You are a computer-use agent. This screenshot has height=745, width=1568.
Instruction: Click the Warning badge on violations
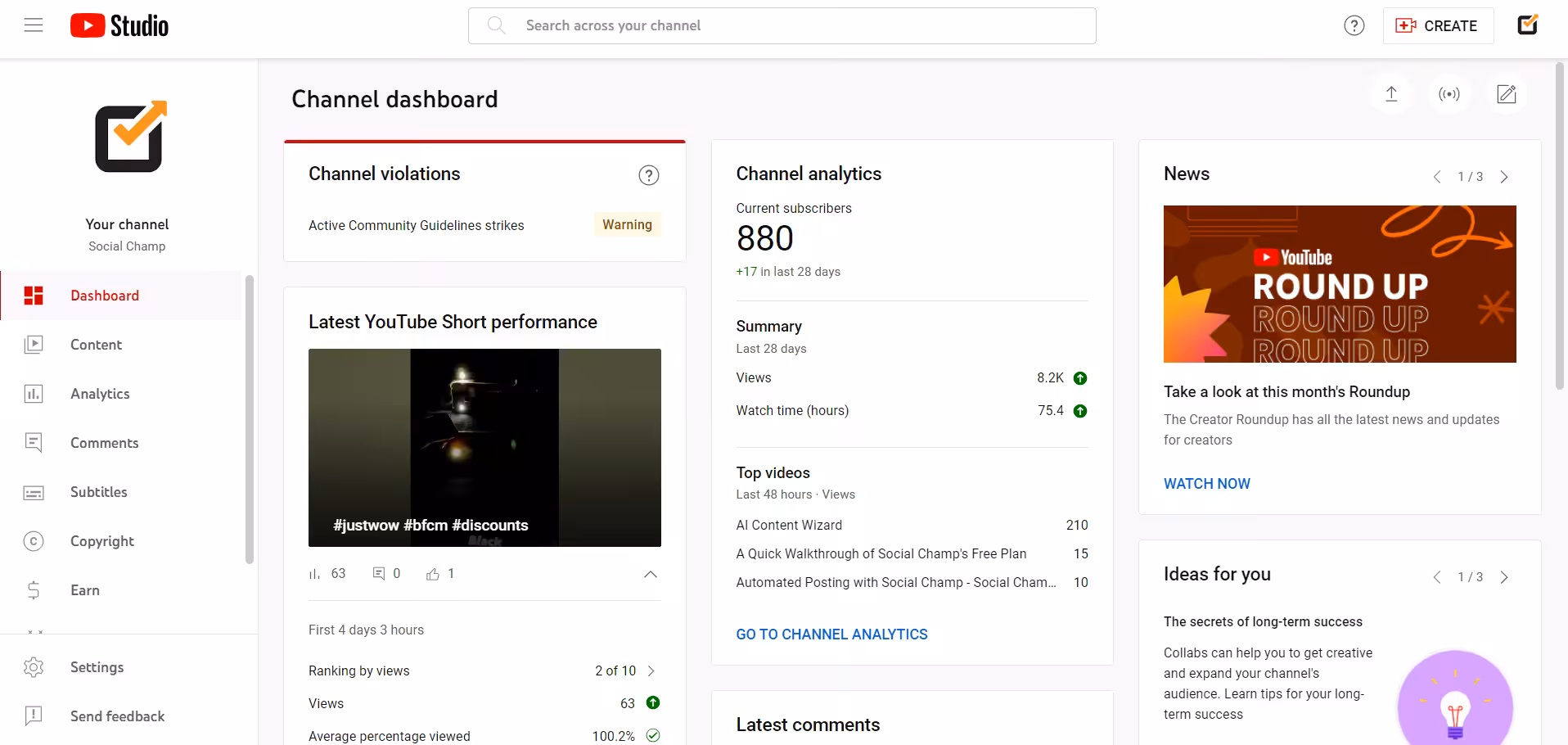(x=627, y=224)
